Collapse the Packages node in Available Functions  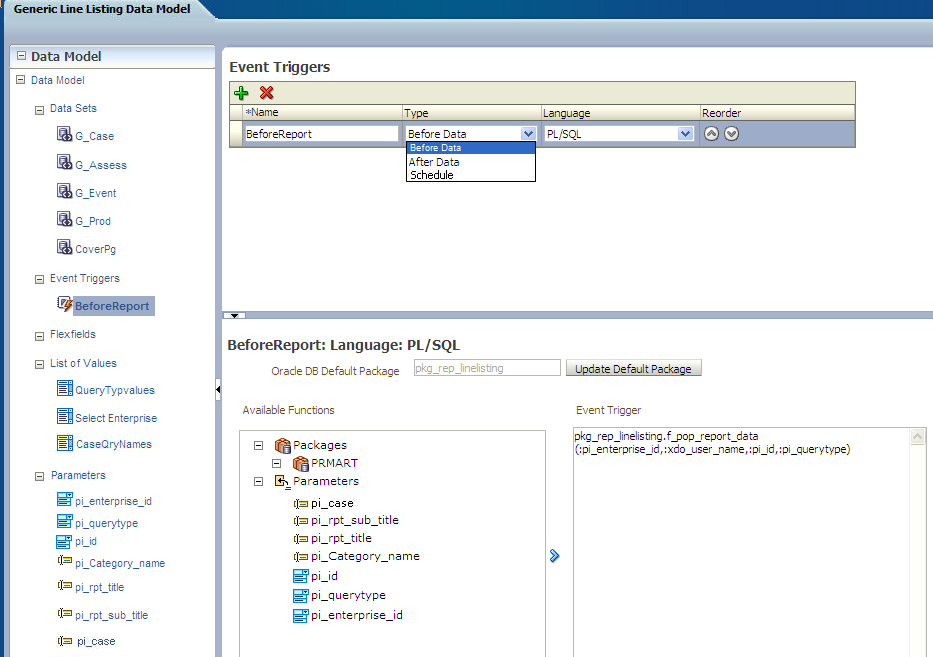[258, 445]
